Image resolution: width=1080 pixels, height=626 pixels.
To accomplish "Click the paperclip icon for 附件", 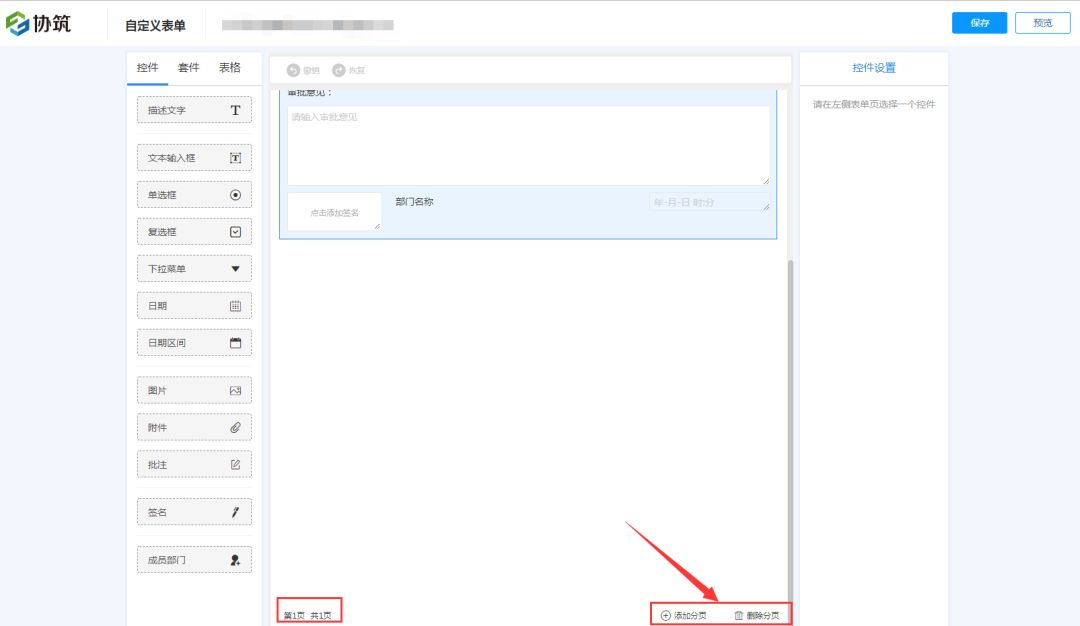I will coord(236,427).
